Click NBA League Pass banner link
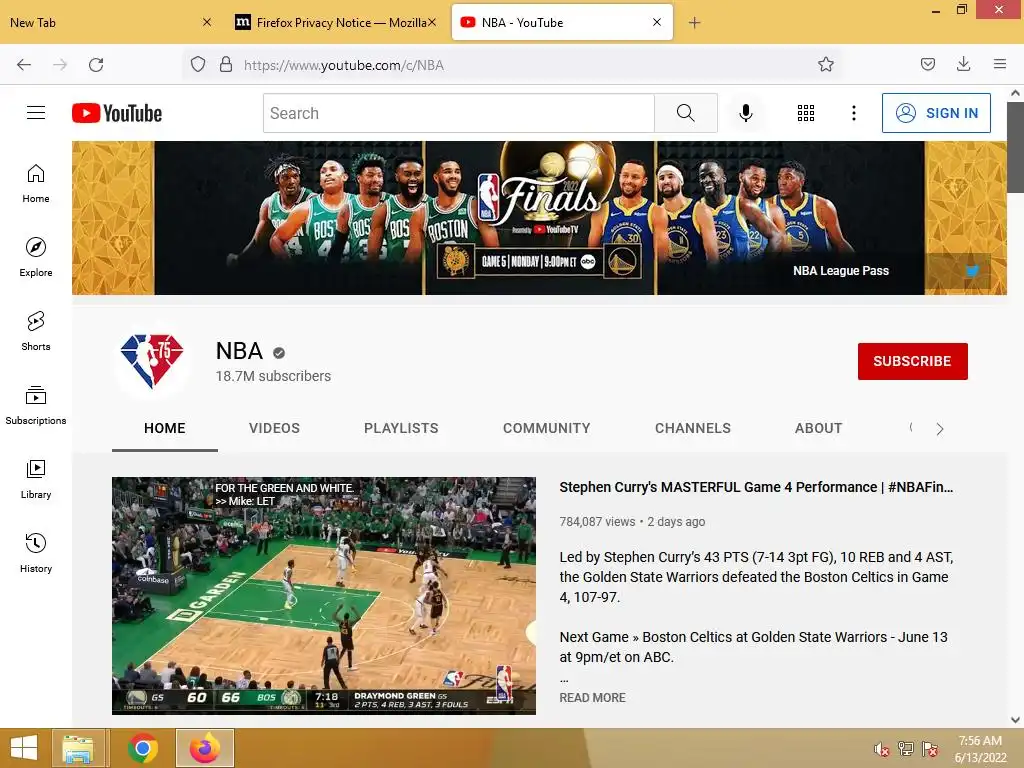The image size is (1024, 768). pos(840,270)
